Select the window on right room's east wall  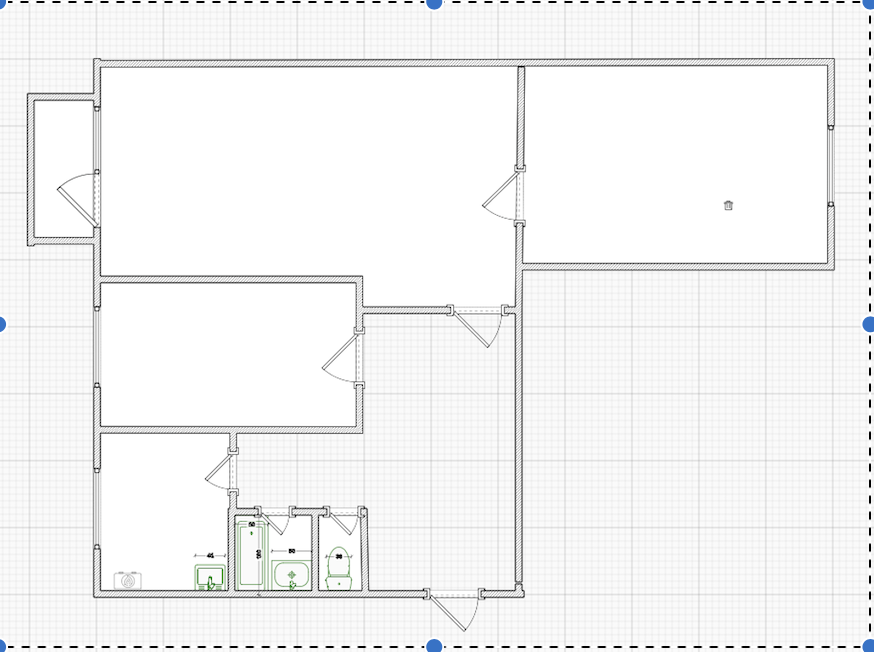831,166
